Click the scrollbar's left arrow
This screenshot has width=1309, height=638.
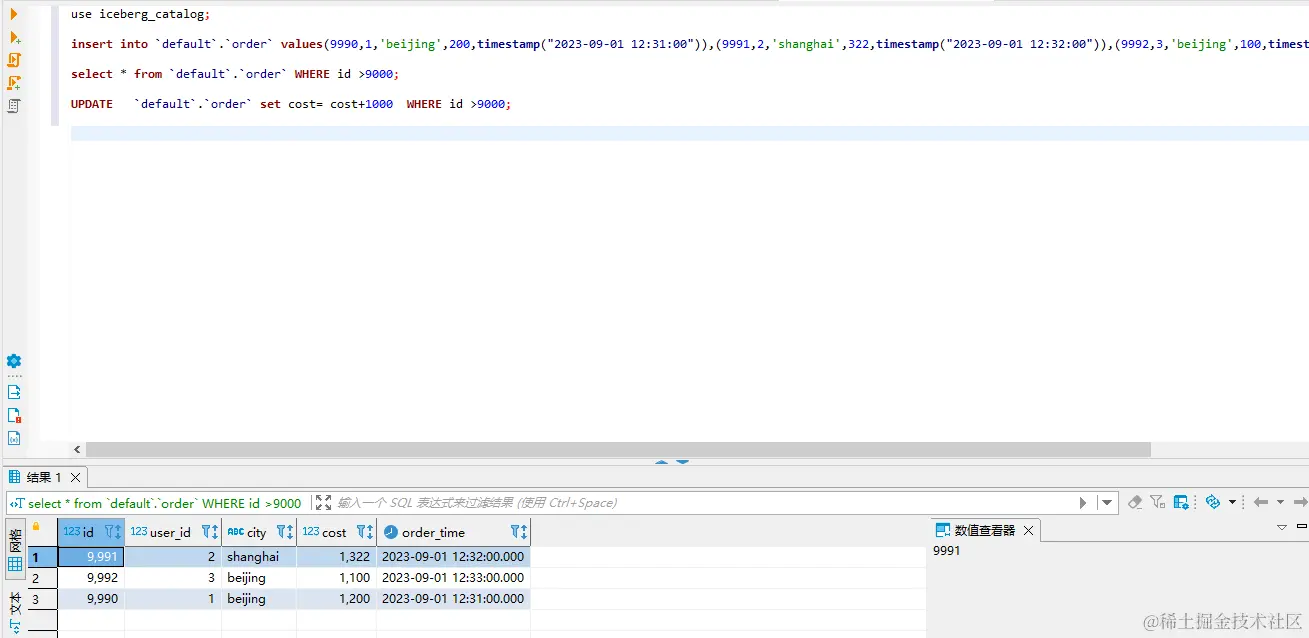78,450
